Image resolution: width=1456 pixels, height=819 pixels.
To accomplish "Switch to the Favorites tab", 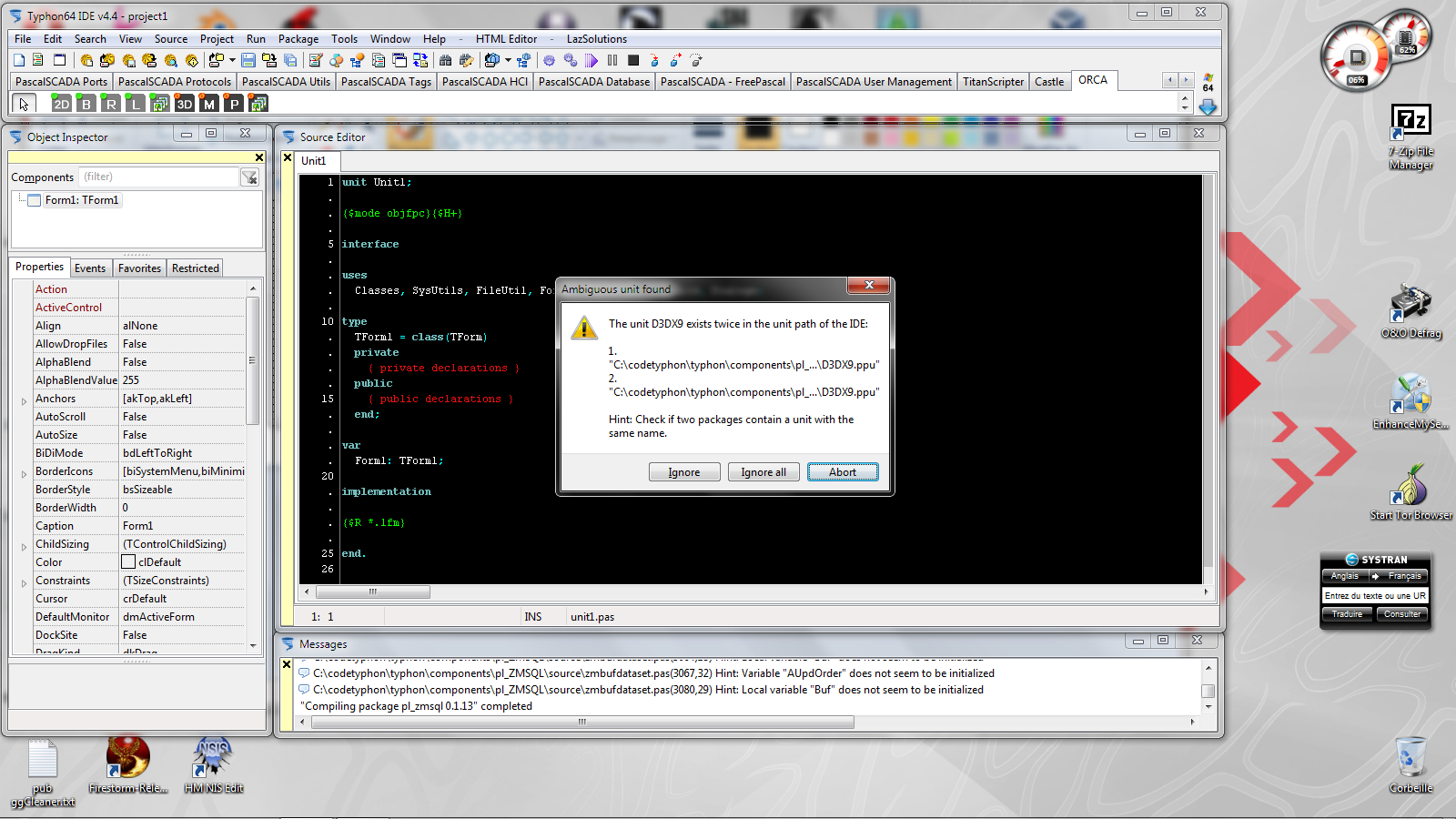I will (139, 268).
